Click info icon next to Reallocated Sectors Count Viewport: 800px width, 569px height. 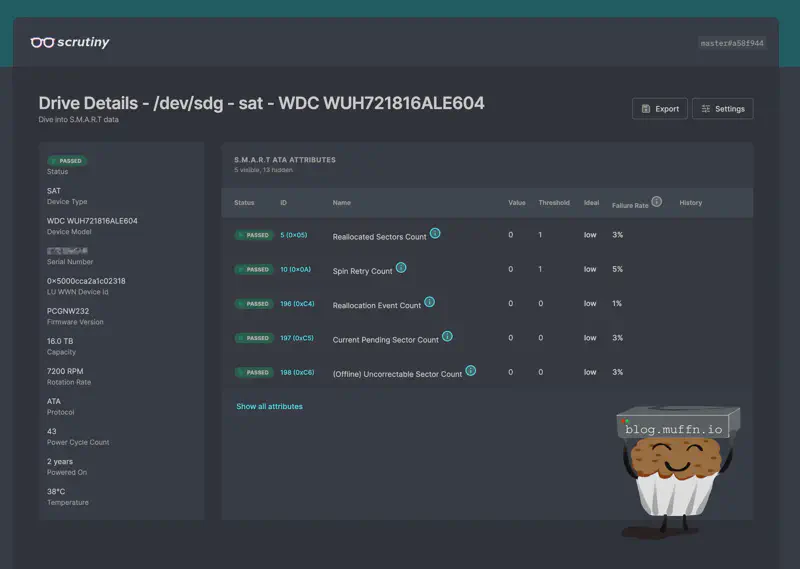click(x=435, y=233)
